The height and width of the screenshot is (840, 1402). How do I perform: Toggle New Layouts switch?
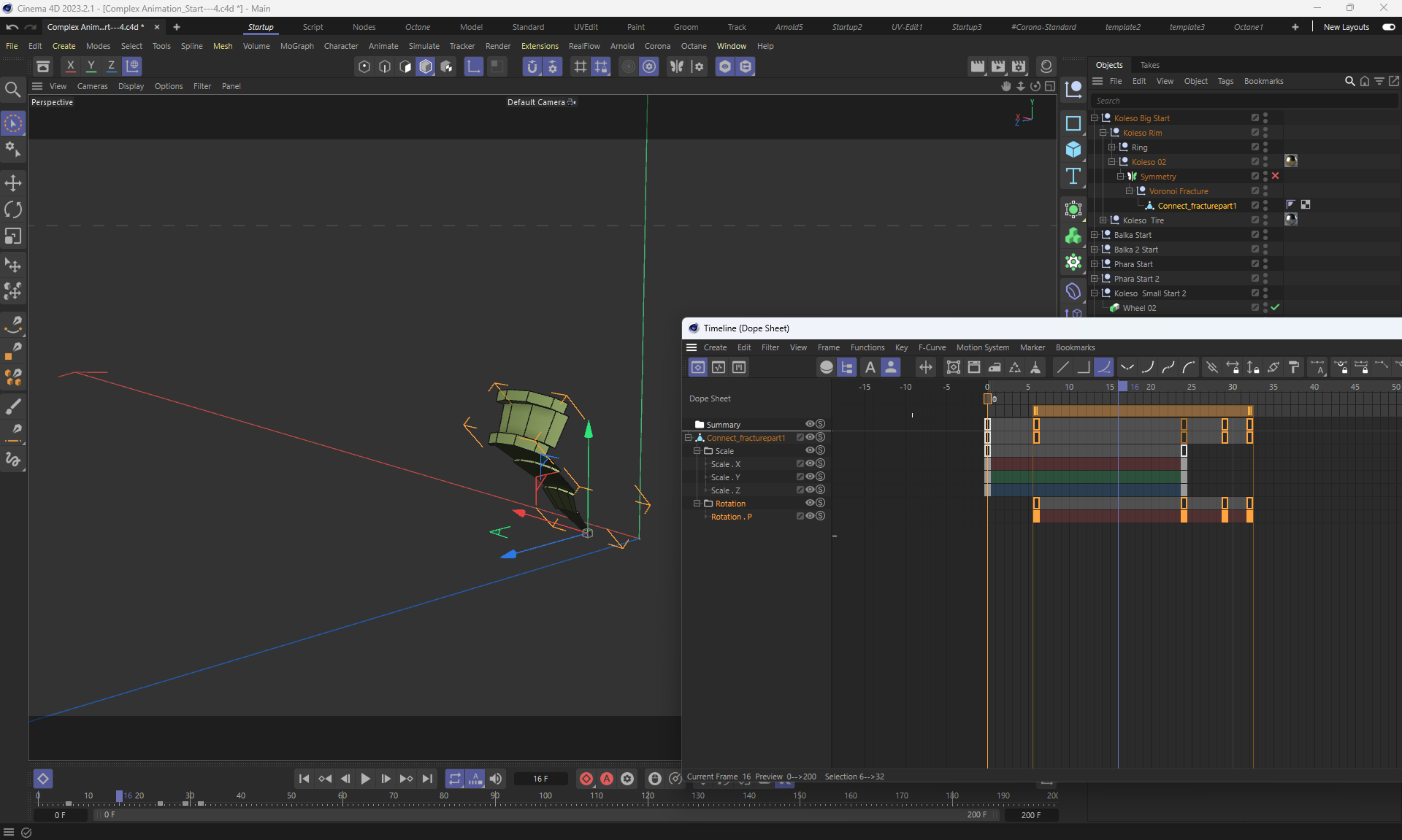(1388, 27)
